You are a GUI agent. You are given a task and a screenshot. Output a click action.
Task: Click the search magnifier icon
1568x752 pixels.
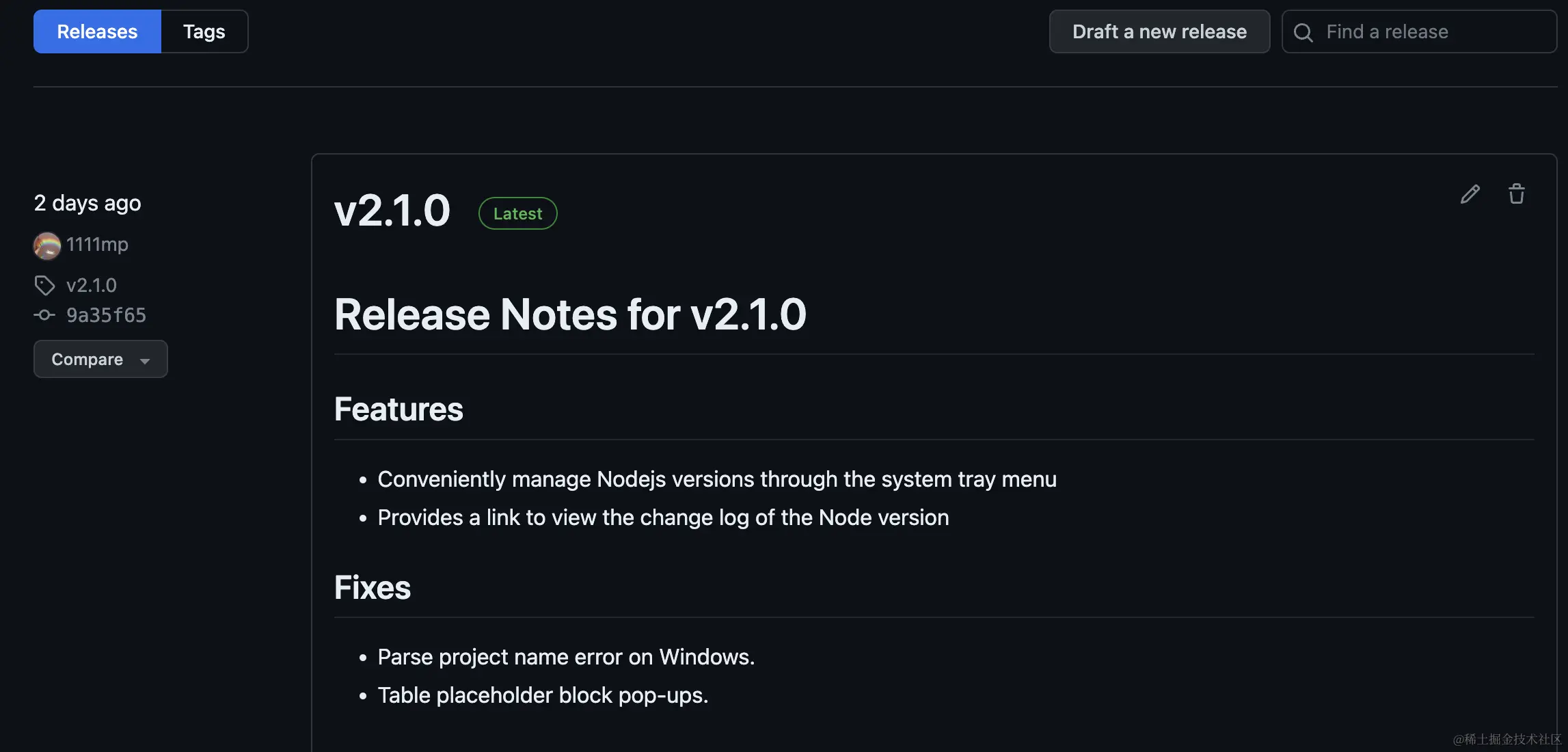(x=1303, y=32)
